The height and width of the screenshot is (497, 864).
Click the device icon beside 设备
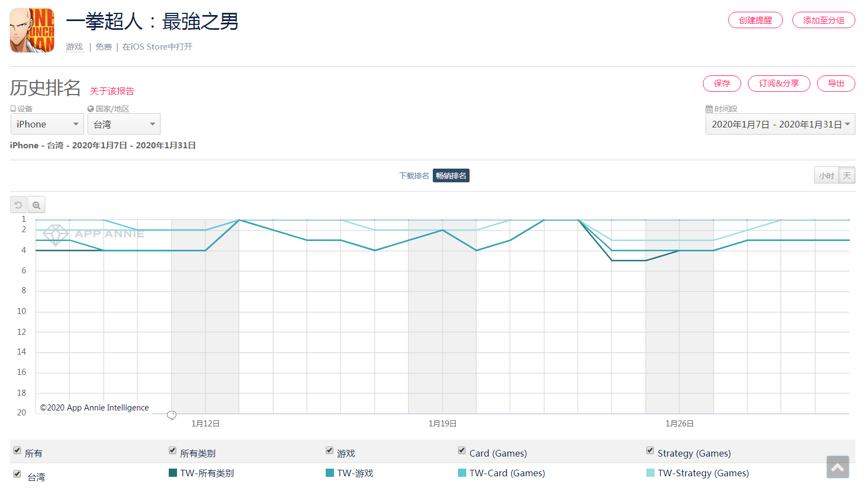(13, 109)
